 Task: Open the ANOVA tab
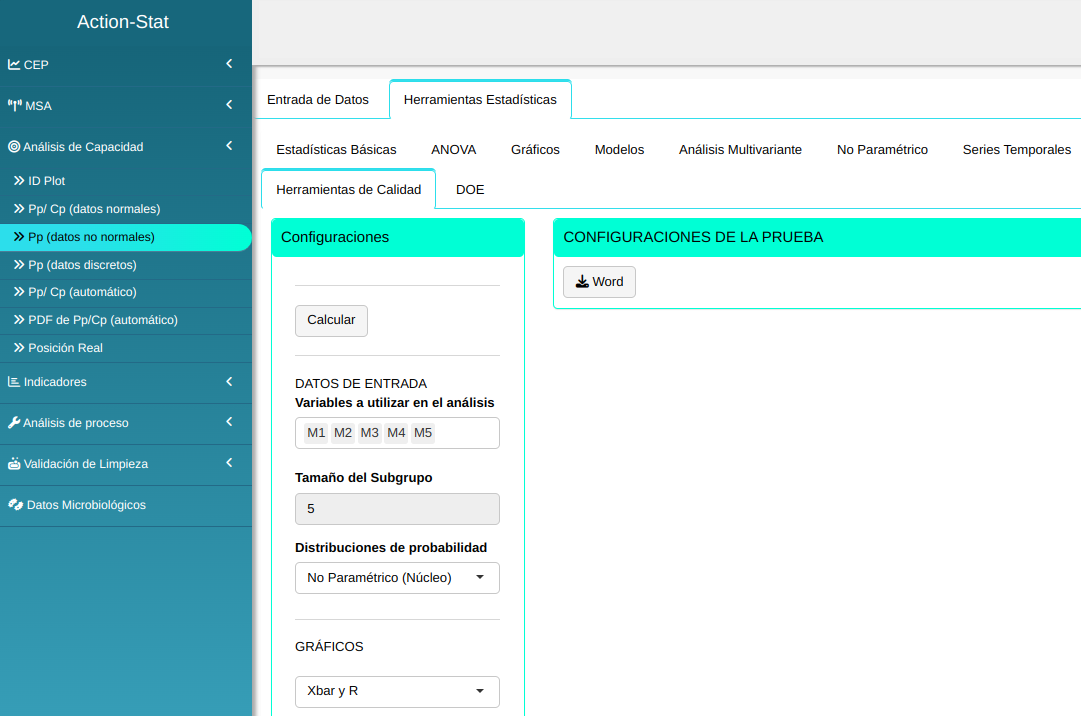point(453,150)
